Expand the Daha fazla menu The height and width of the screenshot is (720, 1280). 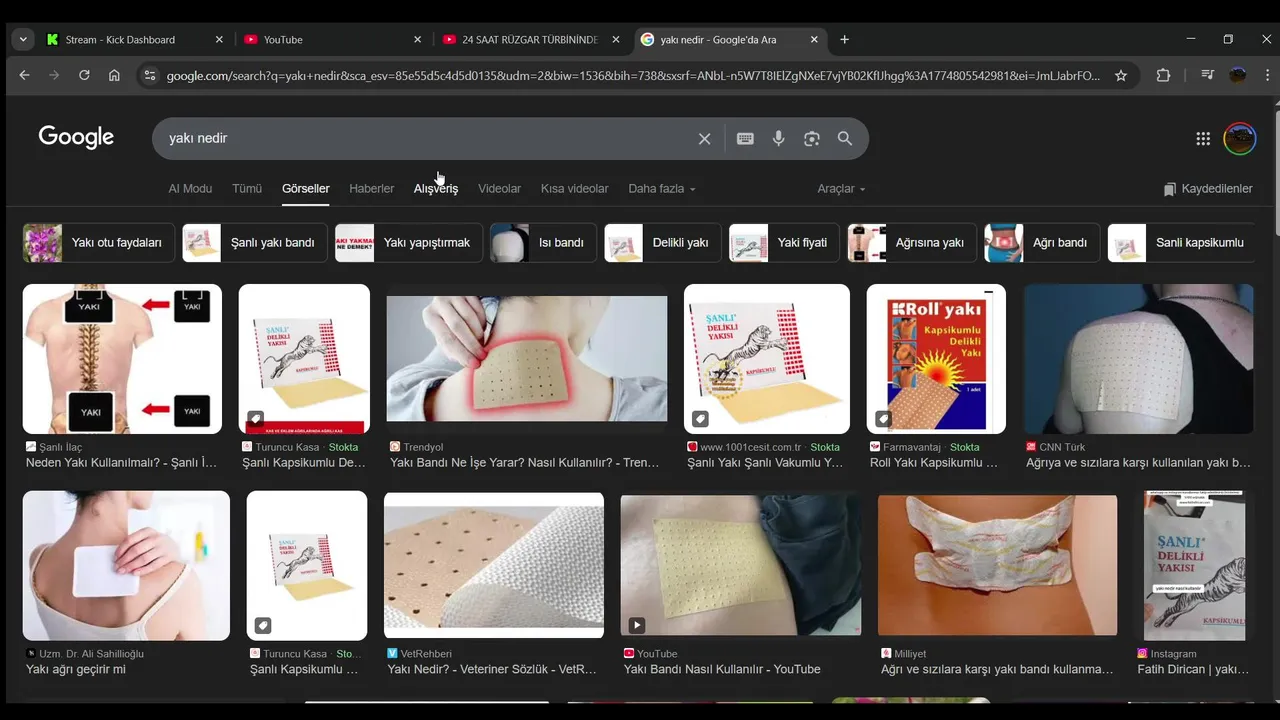[661, 188]
